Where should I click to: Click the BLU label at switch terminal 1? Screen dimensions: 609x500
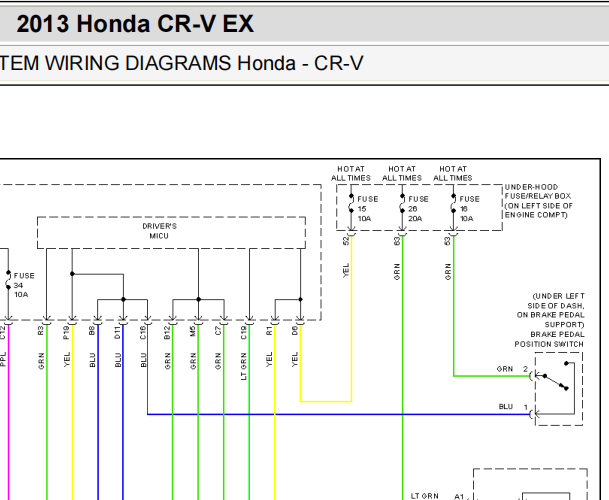(506, 407)
